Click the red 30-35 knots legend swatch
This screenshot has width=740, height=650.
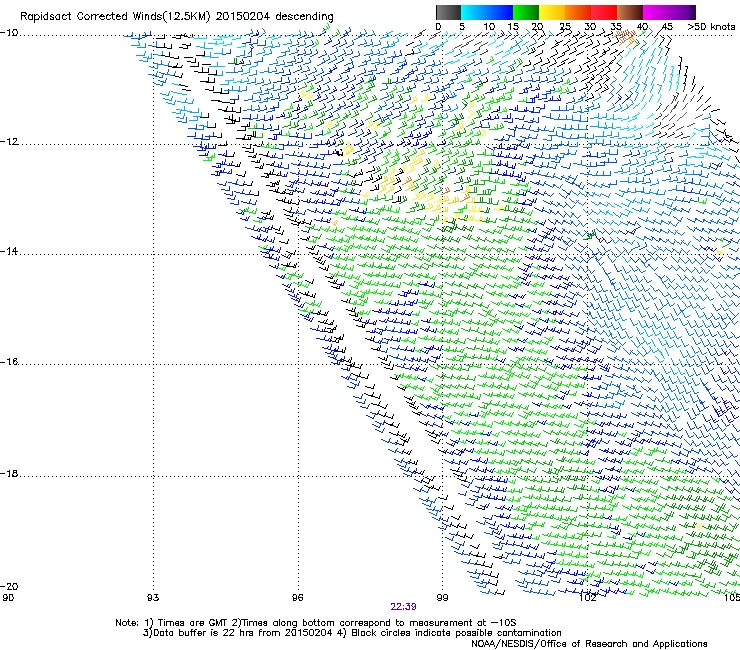[x=604, y=12]
